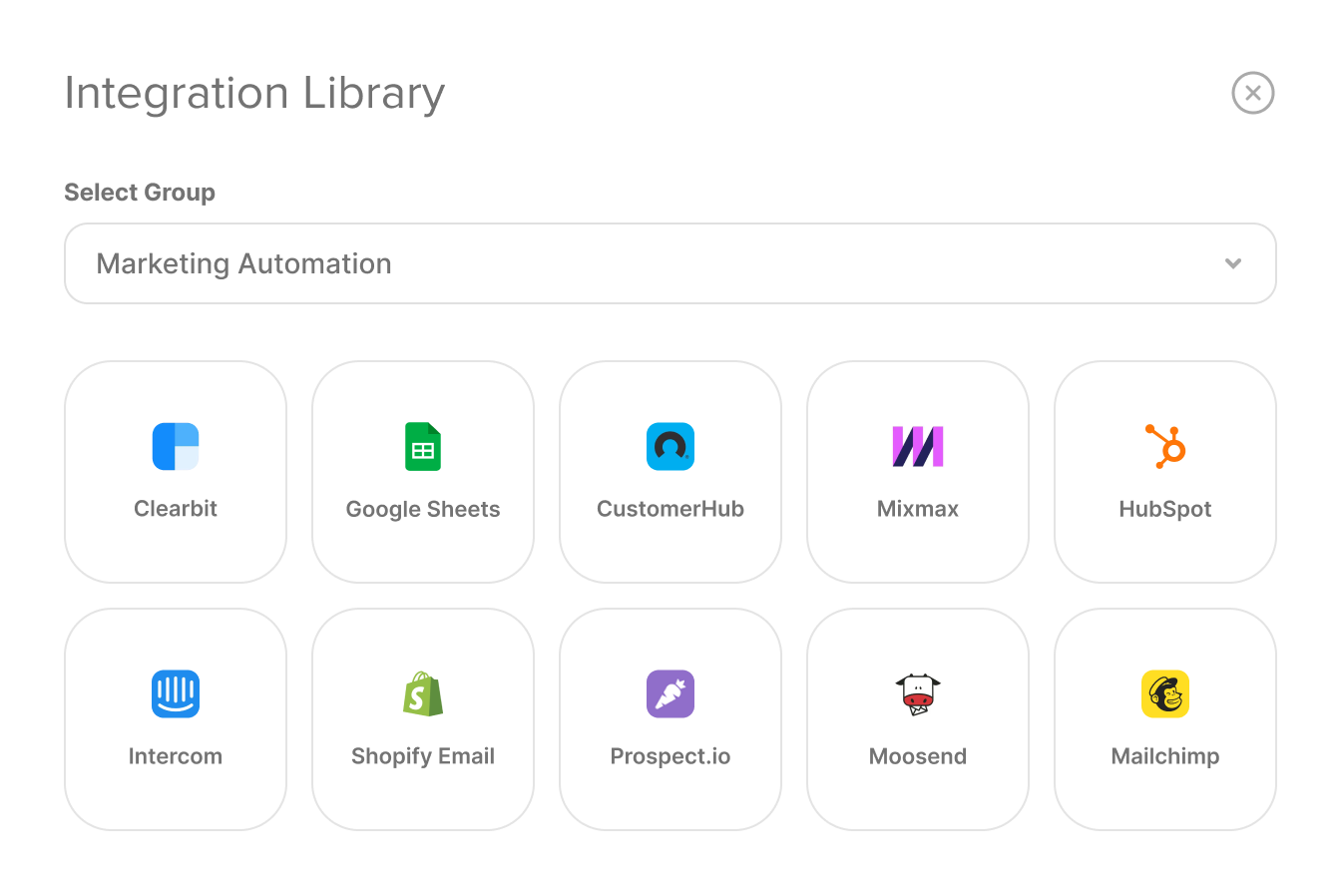Image resolution: width=1342 pixels, height=896 pixels.
Task: Pick the Shopify Email bag icon
Action: click(423, 693)
